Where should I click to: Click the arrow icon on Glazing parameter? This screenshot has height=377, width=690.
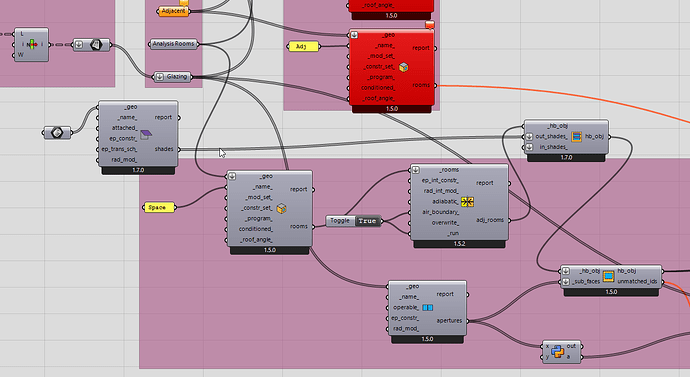click(160, 77)
